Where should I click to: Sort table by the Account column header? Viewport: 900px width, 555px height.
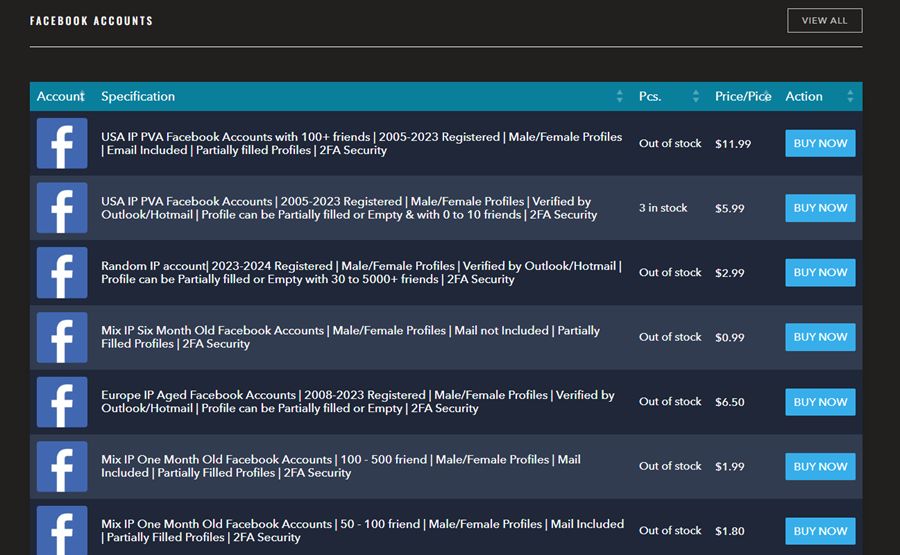point(60,96)
